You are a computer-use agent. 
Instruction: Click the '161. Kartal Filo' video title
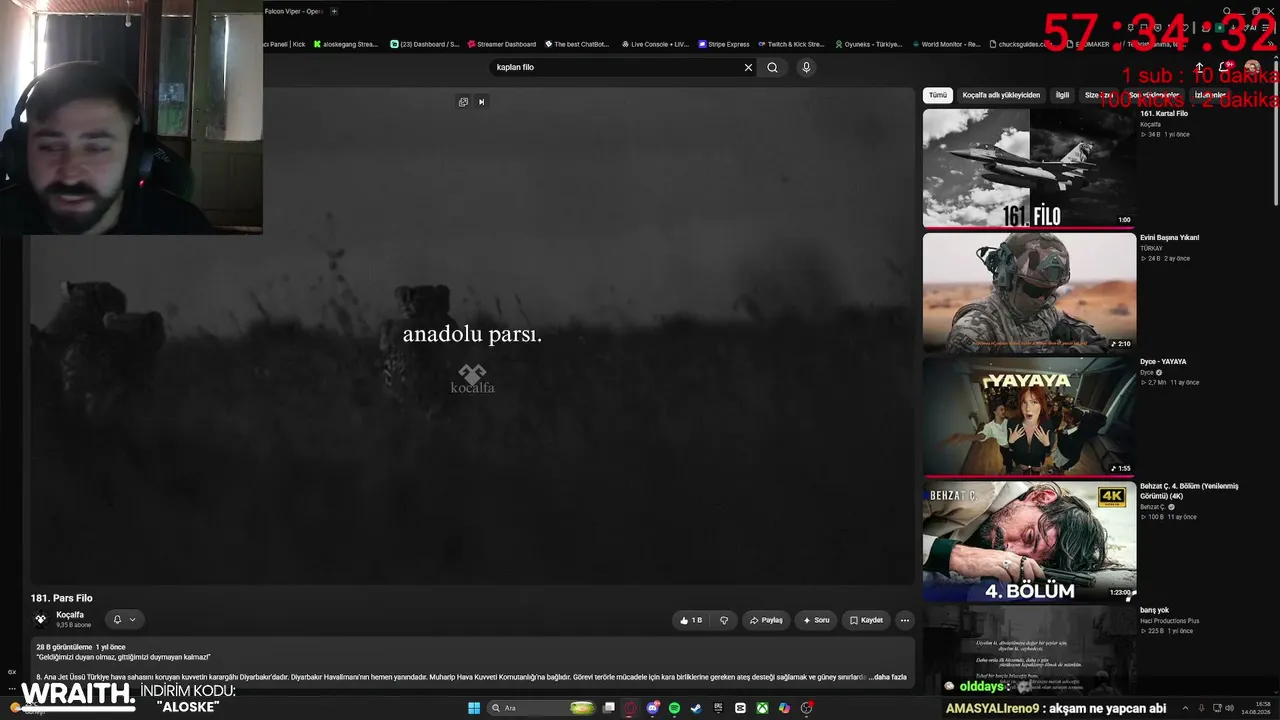tap(1164, 113)
